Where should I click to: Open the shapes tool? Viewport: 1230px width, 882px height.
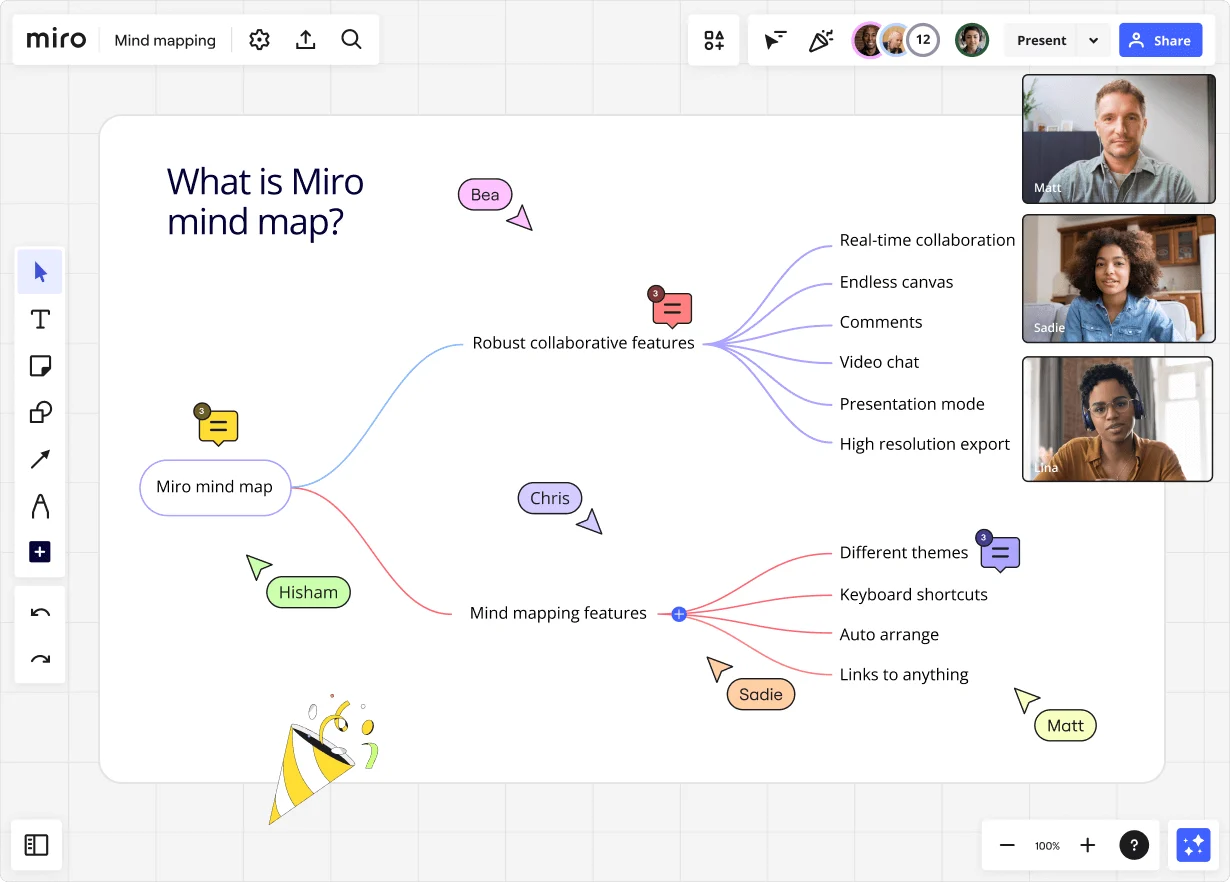(x=39, y=412)
